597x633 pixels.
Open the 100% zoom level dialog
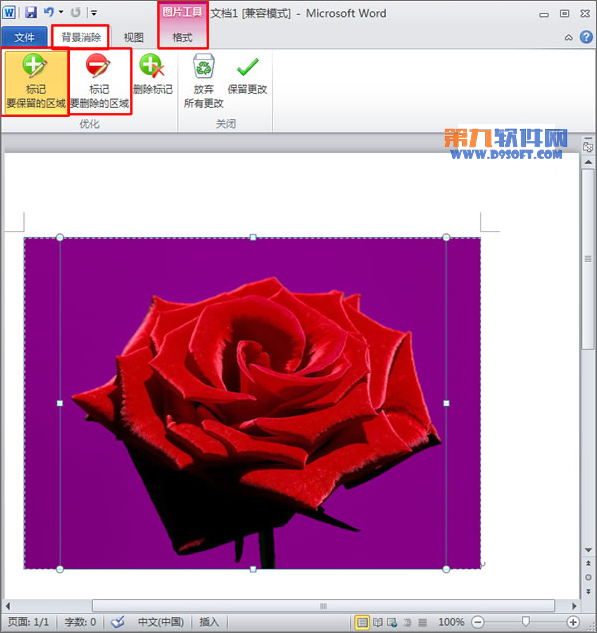(x=451, y=622)
